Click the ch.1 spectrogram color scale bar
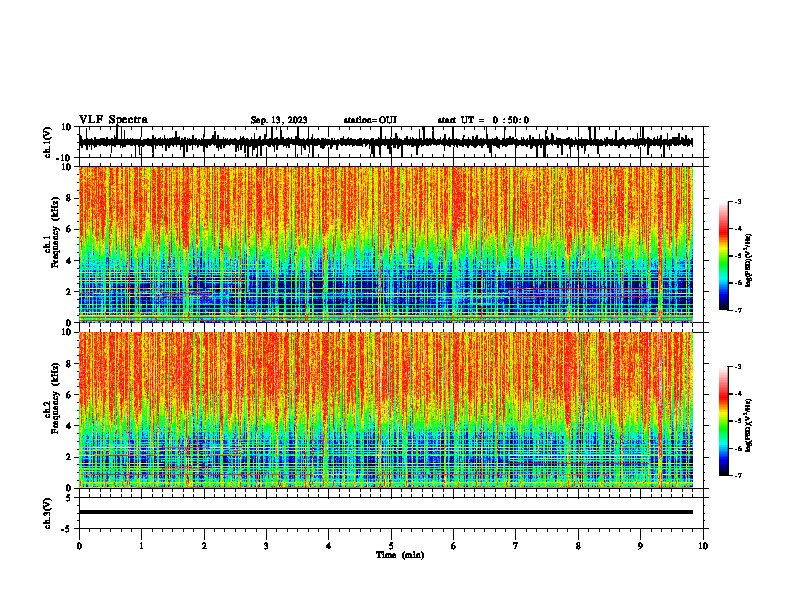Image resolution: width=792 pixels, height=612 pixels. 723,256
